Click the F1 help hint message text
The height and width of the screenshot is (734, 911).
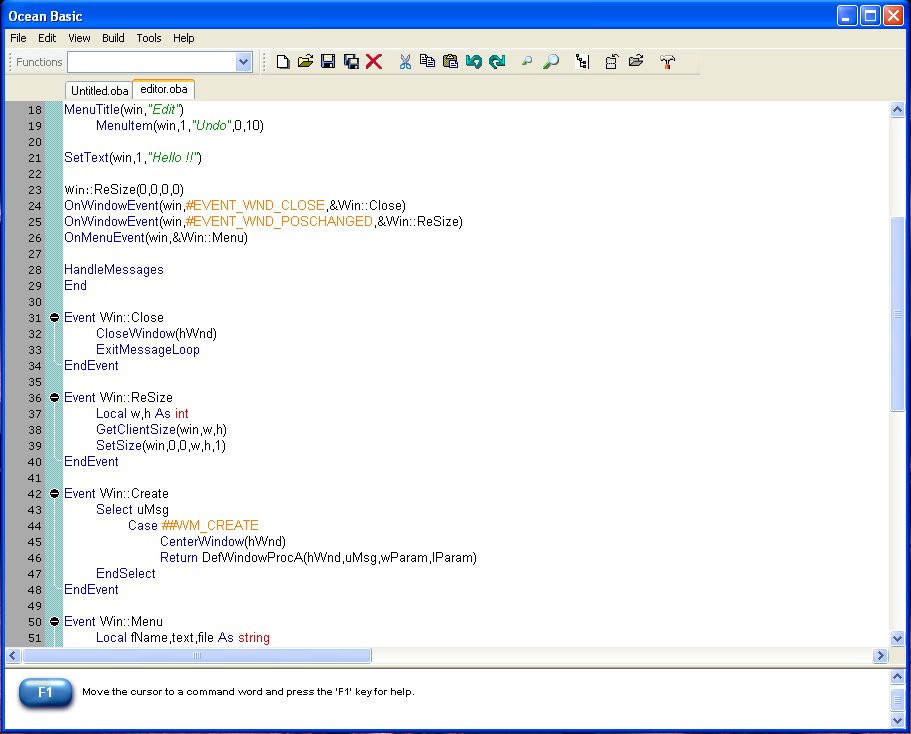tap(248, 692)
